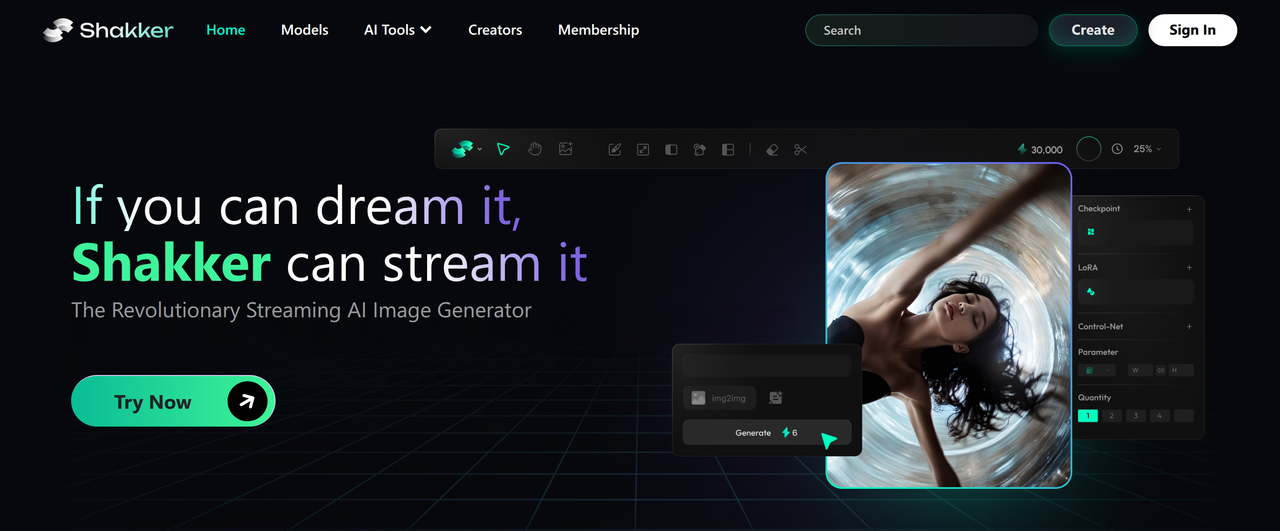The height and width of the screenshot is (531, 1280).
Task: Open the AI Tools dropdown menu
Action: (398, 30)
